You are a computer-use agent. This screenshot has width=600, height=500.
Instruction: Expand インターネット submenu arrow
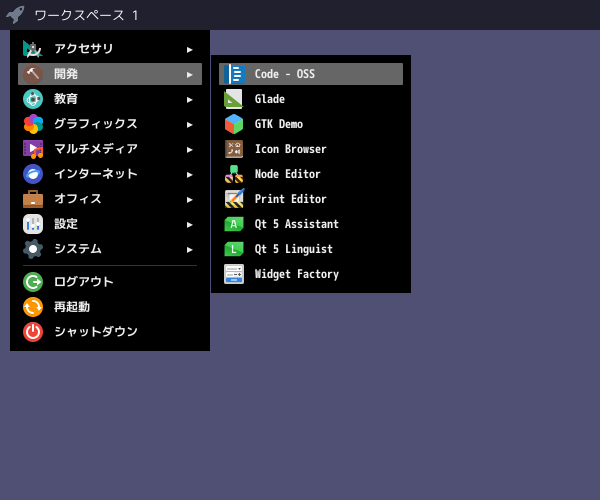pyautogui.click(x=189, y=175)
